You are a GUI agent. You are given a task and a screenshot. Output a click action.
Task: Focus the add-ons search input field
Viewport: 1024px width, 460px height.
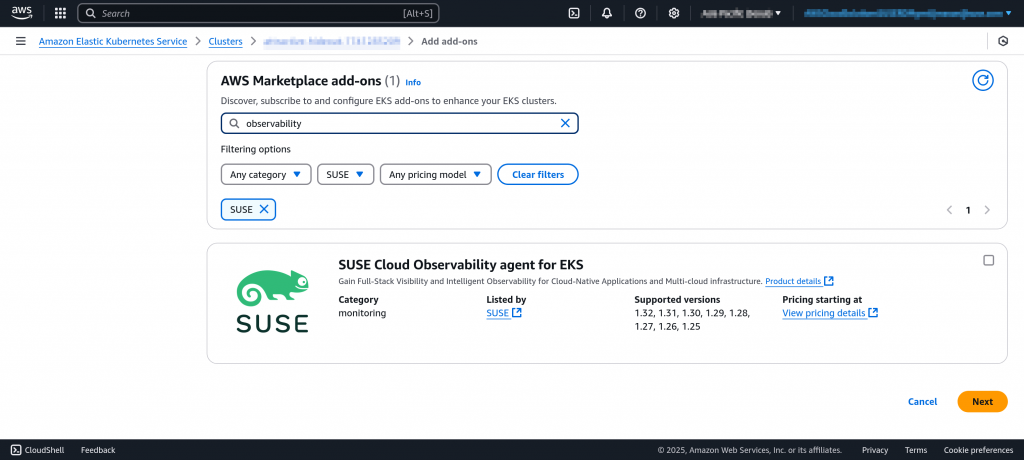(400, 123)
